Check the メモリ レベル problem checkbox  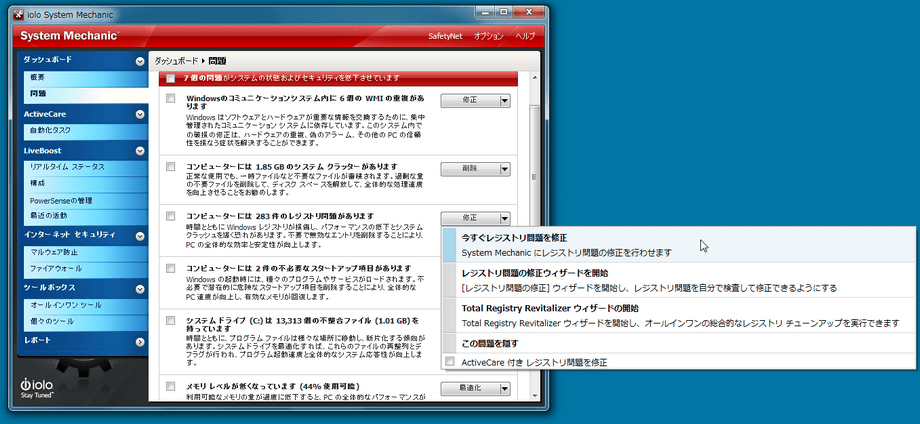click(x=170, y=386)
